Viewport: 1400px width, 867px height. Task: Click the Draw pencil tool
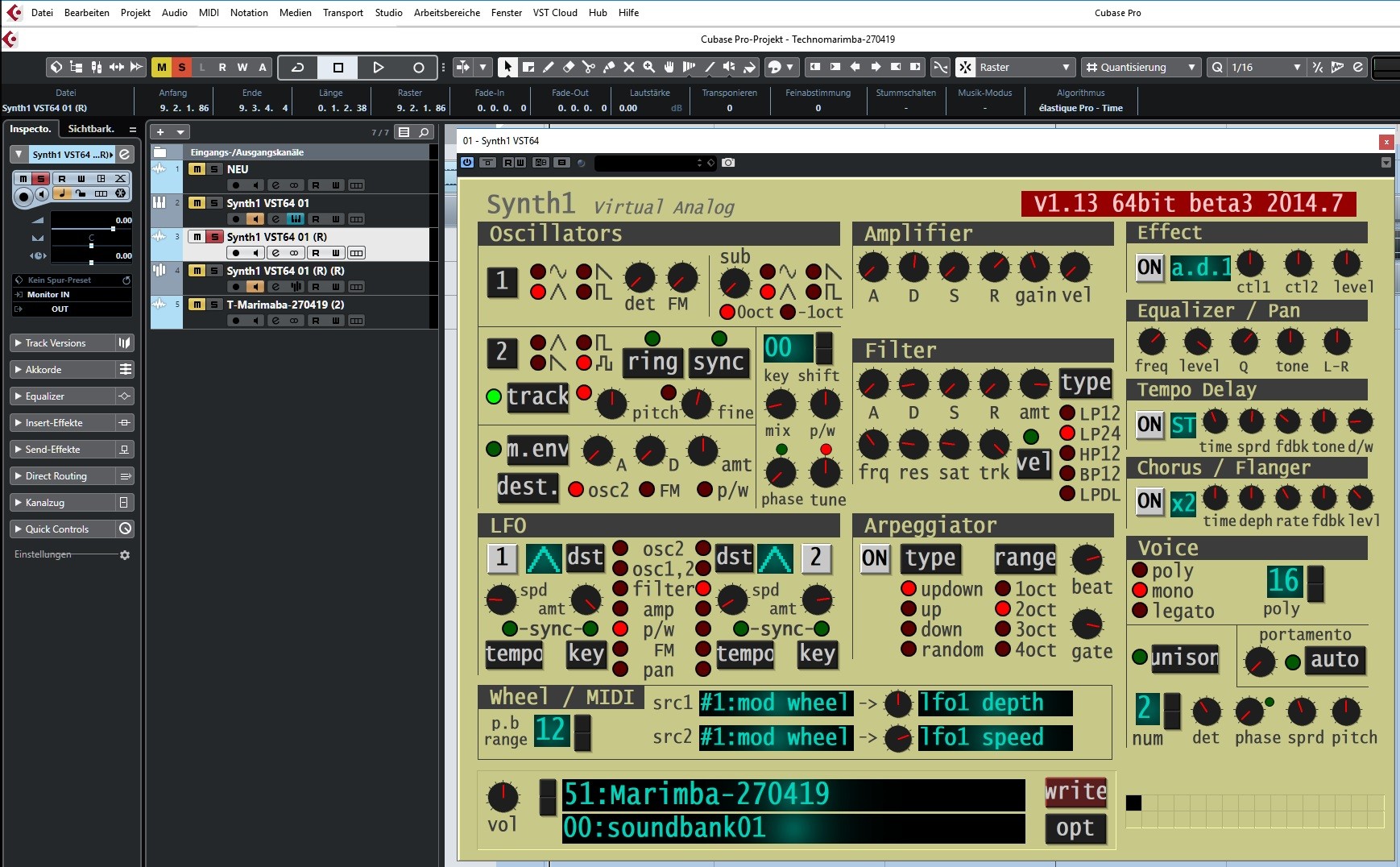click(x=549, y=67)
